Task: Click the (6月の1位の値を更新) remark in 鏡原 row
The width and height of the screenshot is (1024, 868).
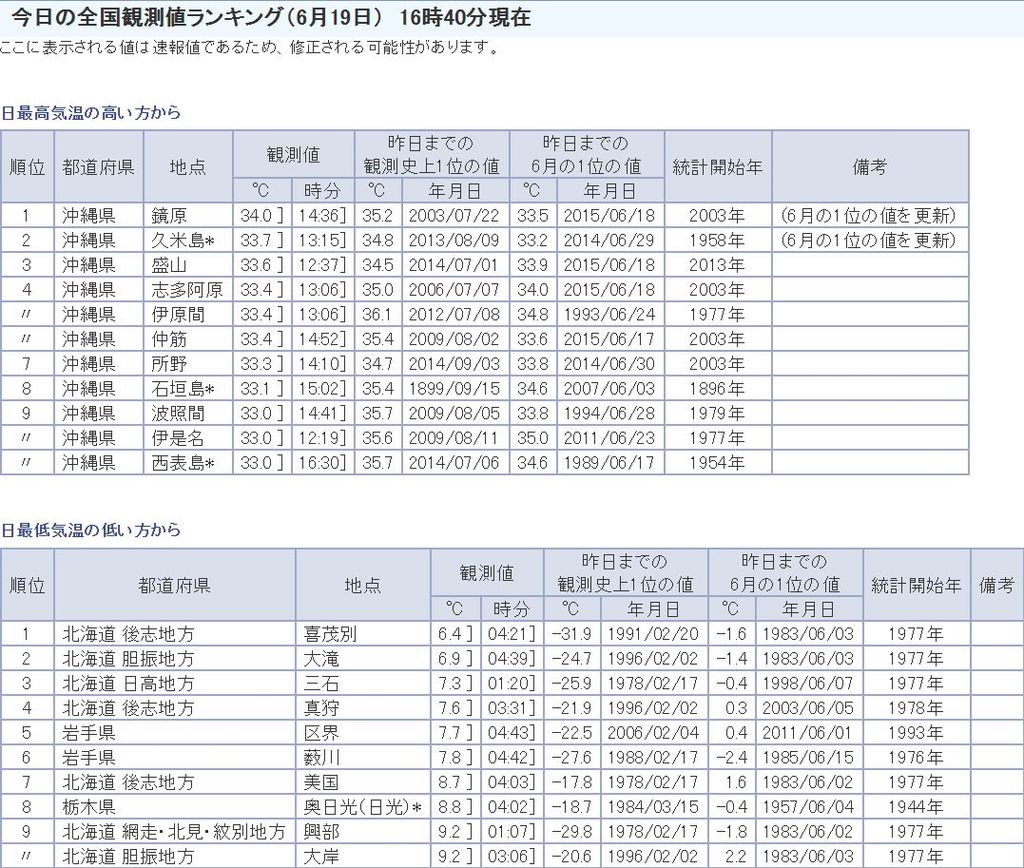Action: (x=868, y=215)
